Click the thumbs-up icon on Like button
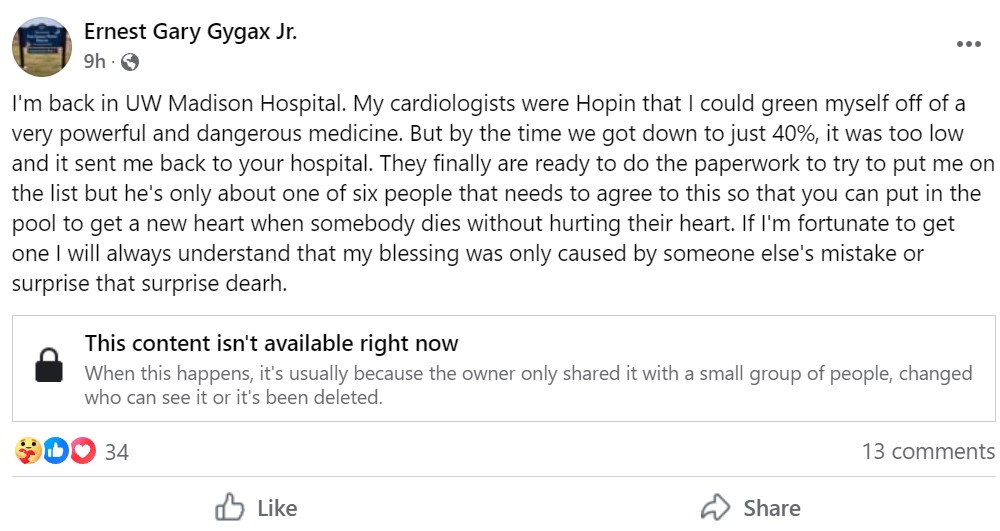Viewport: 1000px width, 531px height. tap(231, 507)
